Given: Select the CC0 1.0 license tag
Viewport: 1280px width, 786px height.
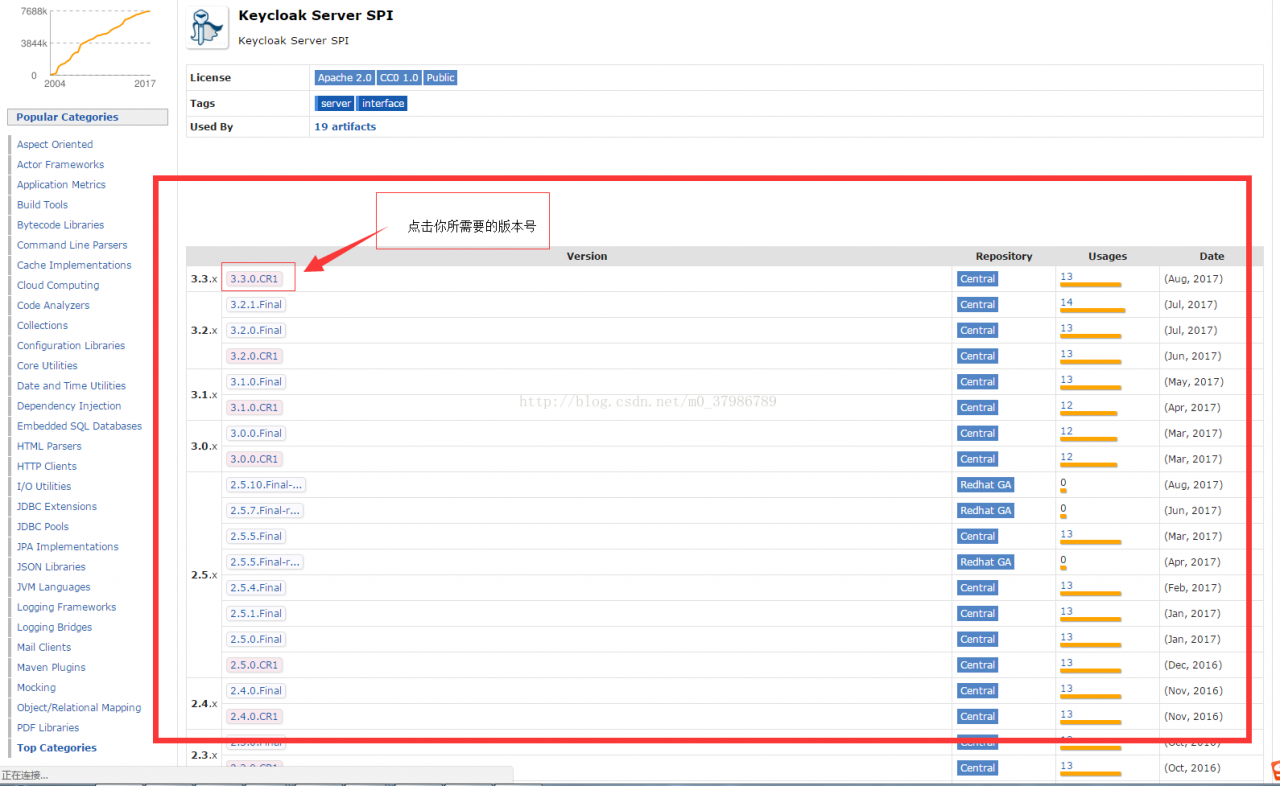Looking at the screenshot, I should [399, 78].
